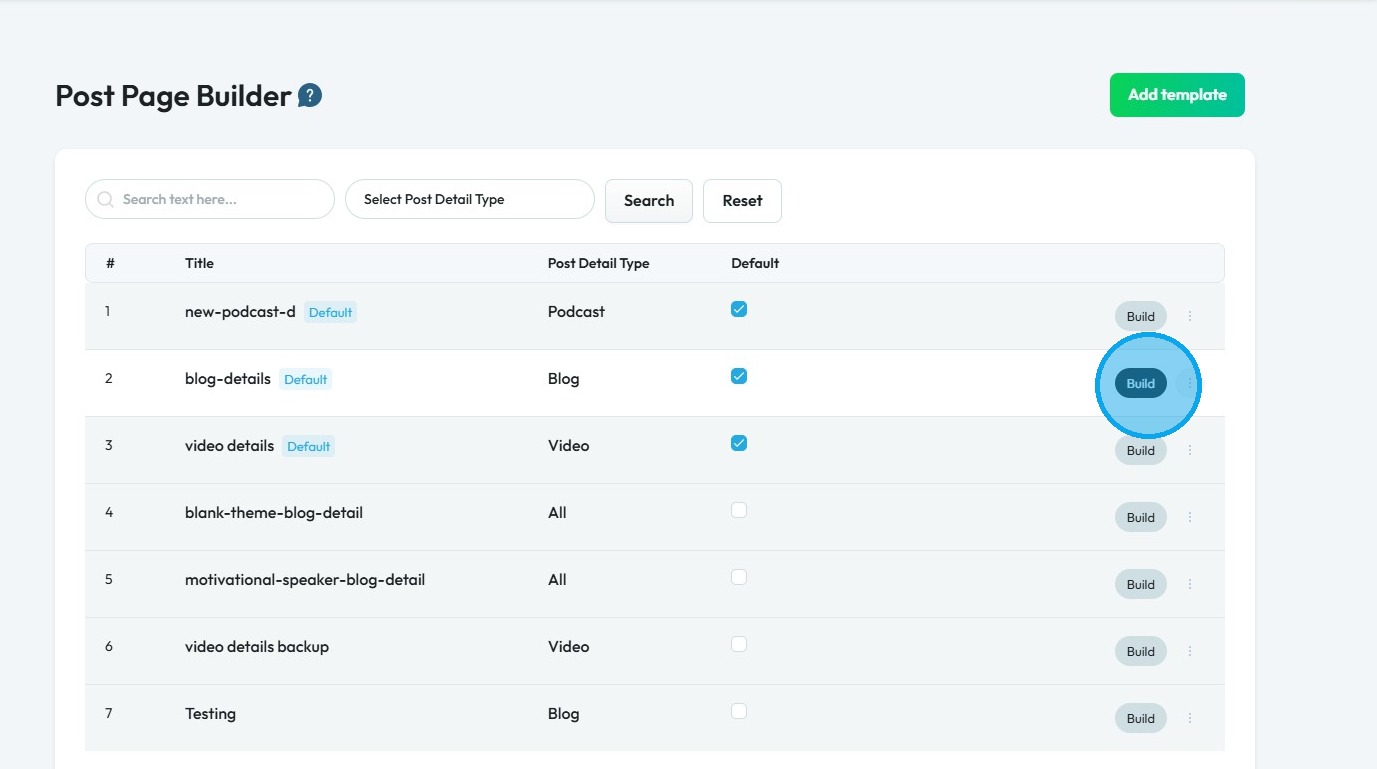The height and width of the screenshot is (769, 1377).
Task: Click Build for video details backup
Action: click(x=1140, y=651)
